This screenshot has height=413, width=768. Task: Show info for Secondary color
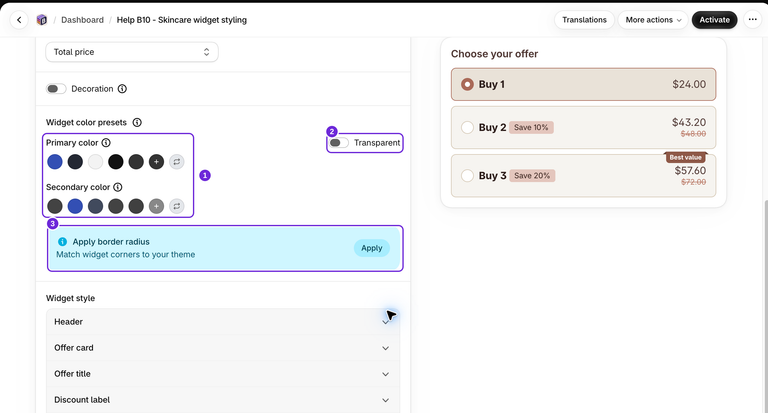coord(118,187)
